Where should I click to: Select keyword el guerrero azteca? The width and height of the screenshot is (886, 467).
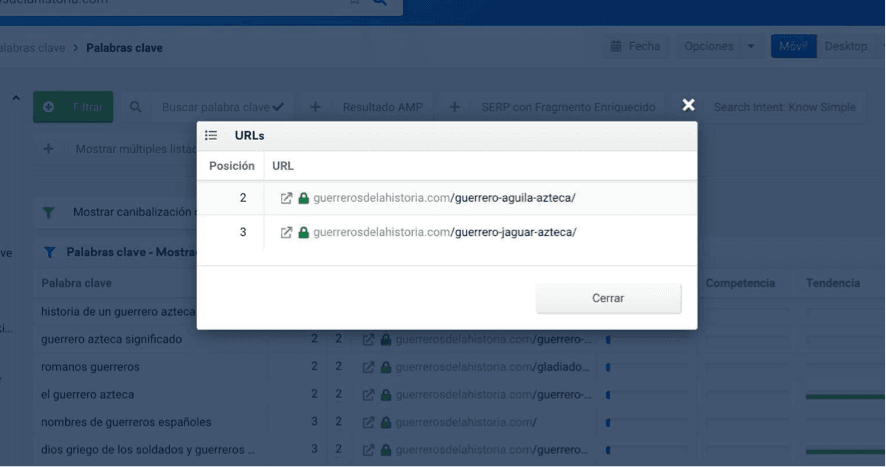coord(87,395)
